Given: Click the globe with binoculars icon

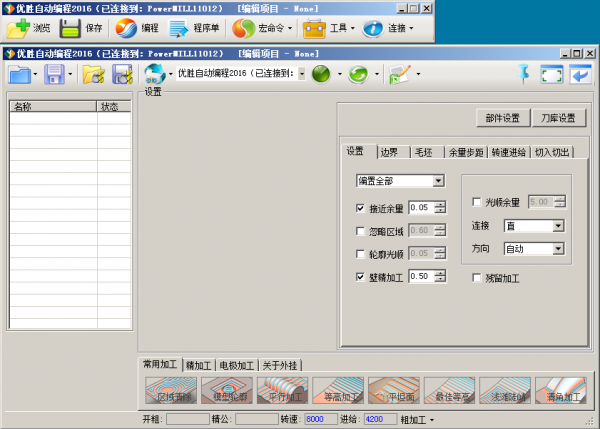Looking at the screenshot, I should click(x=154, y=74).
